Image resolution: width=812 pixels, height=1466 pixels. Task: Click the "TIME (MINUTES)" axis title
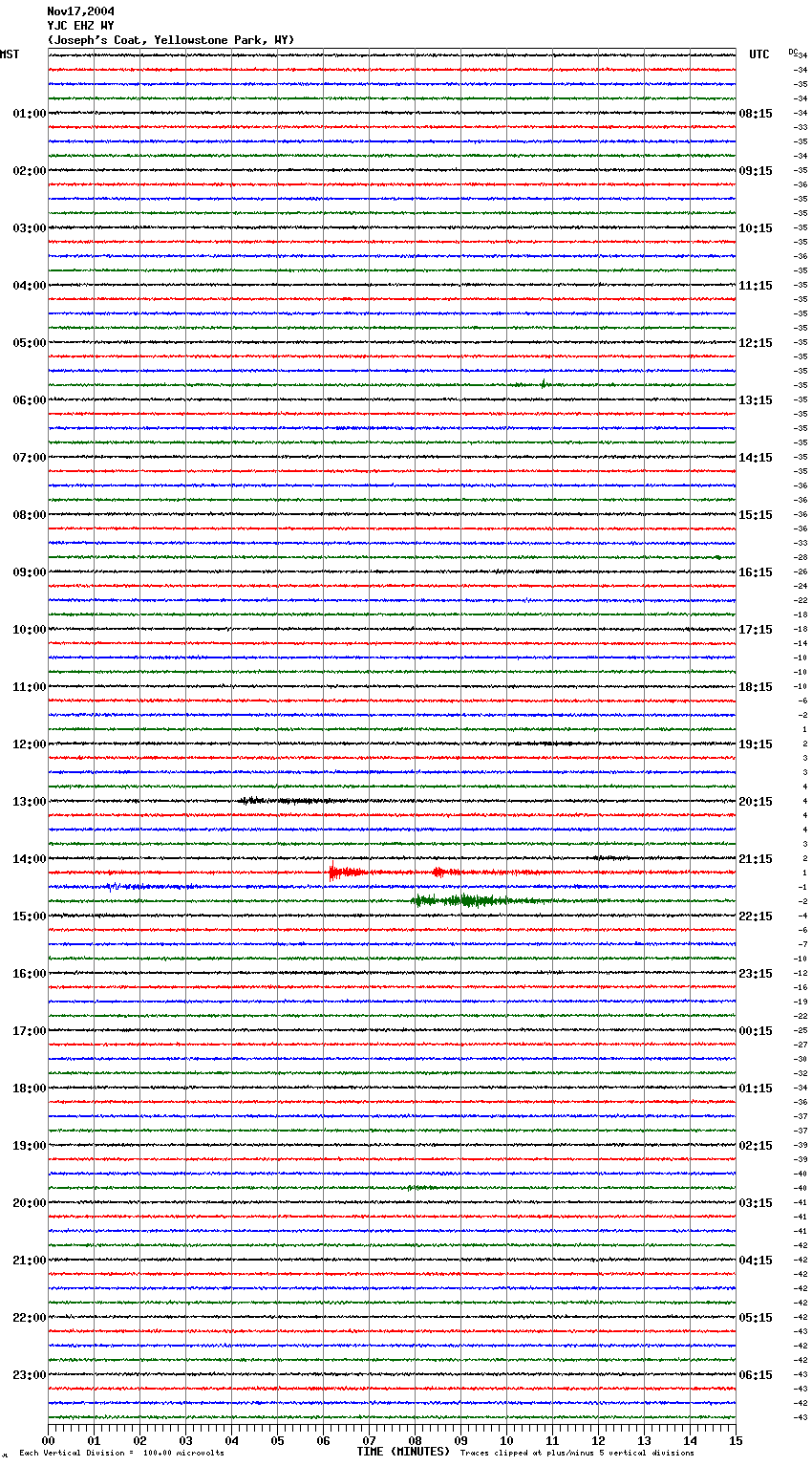[403, 1452]
